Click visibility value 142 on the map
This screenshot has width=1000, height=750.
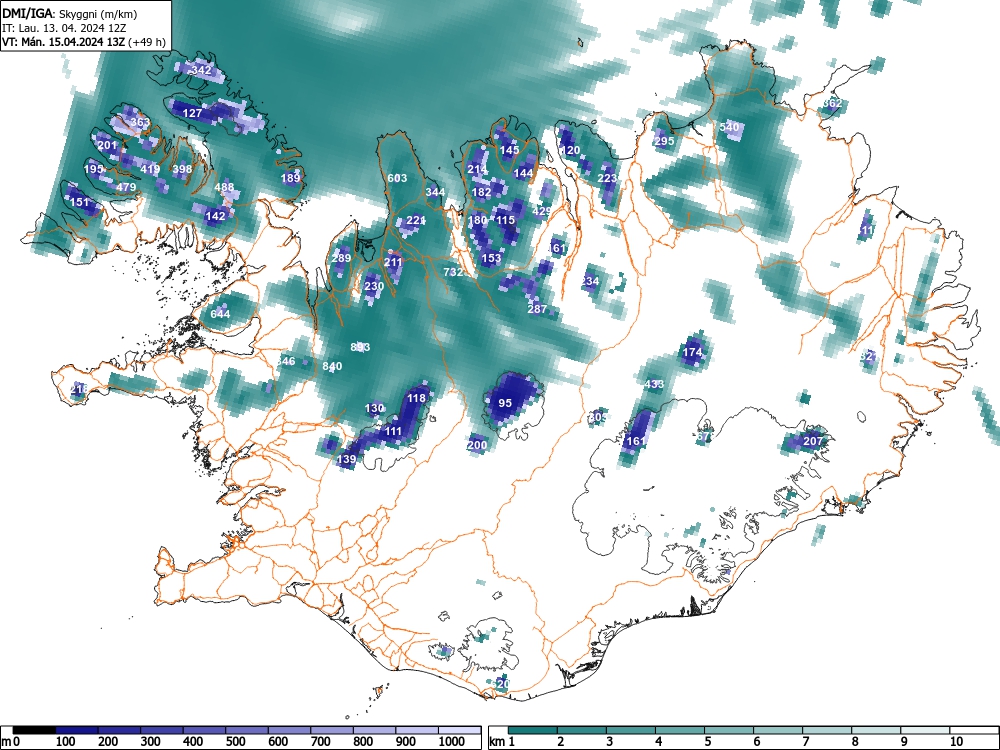(216, 216)
